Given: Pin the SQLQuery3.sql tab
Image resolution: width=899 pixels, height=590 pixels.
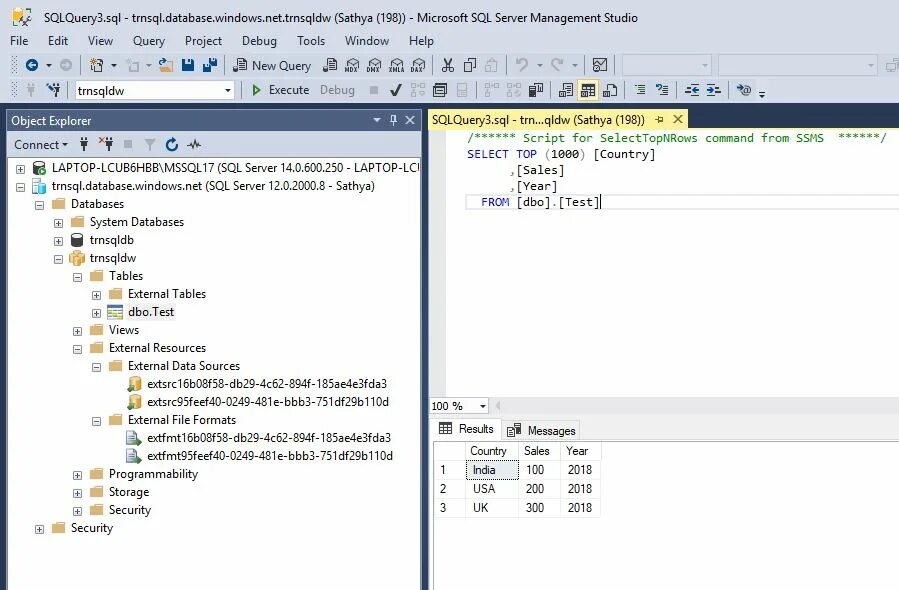Looking at the screenshot, I should [x=659, y=119].
